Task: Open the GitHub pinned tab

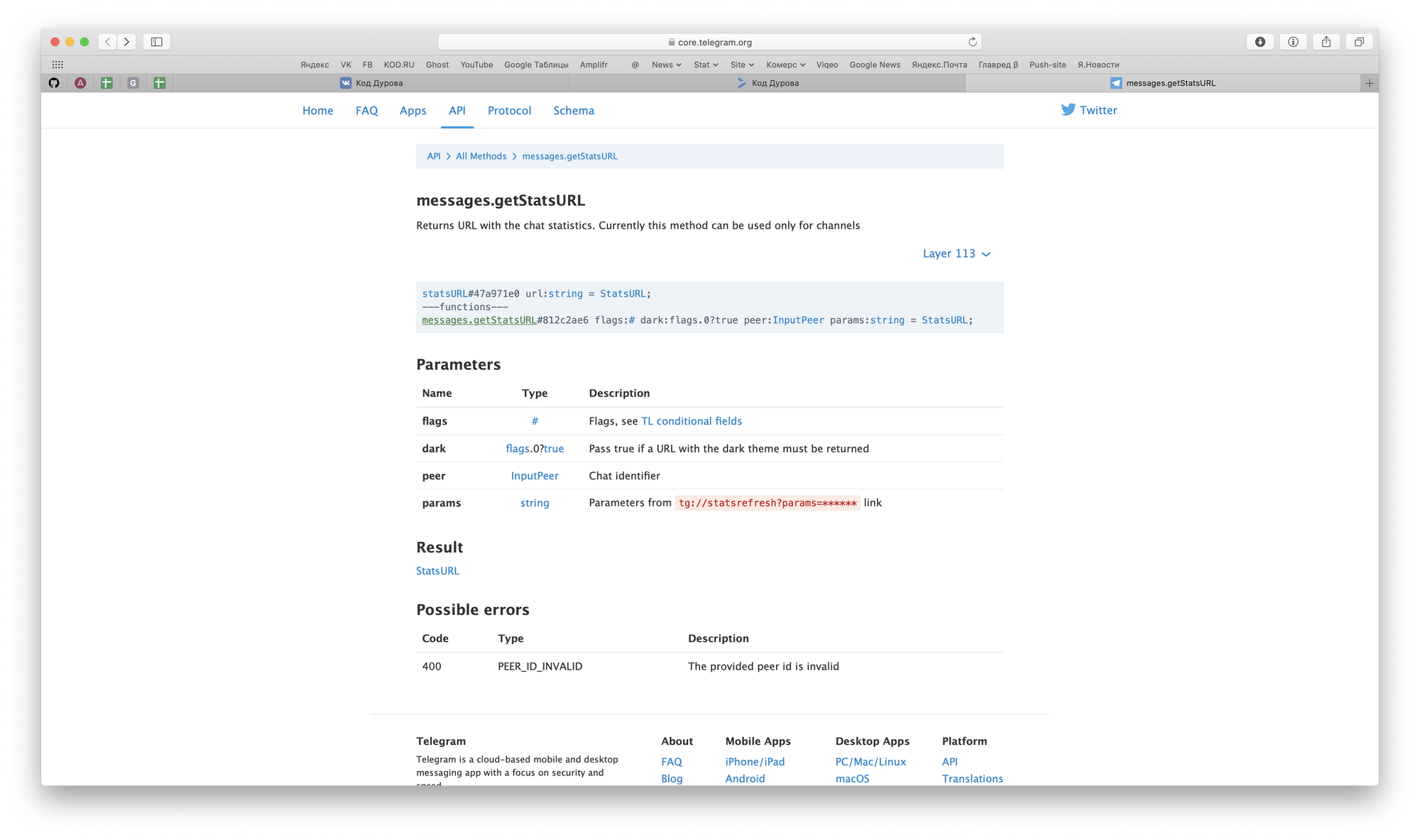Action: (54, 83)
